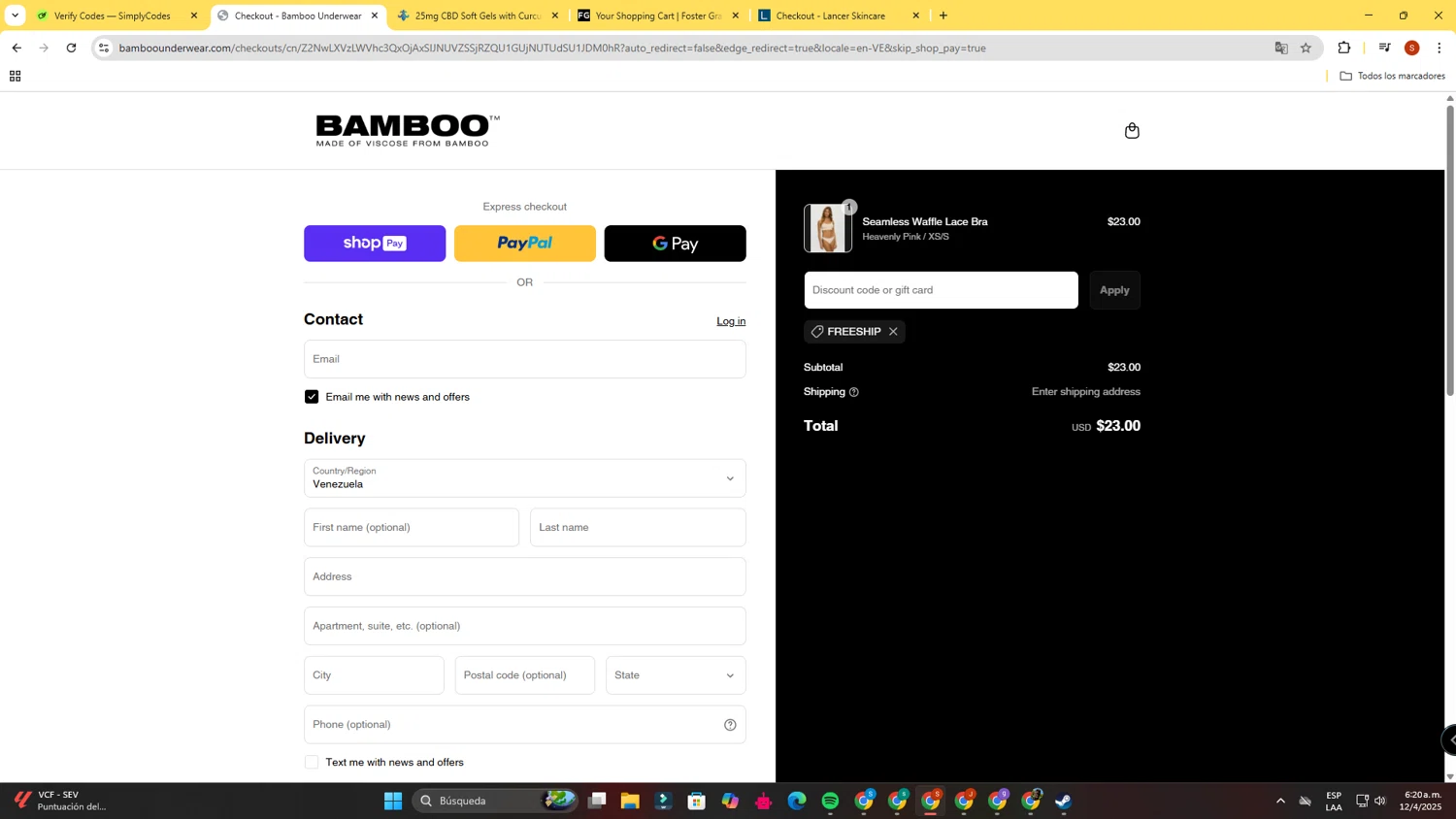Pay with Google Pay button
1456x819 pixels.
pos(675,244)
